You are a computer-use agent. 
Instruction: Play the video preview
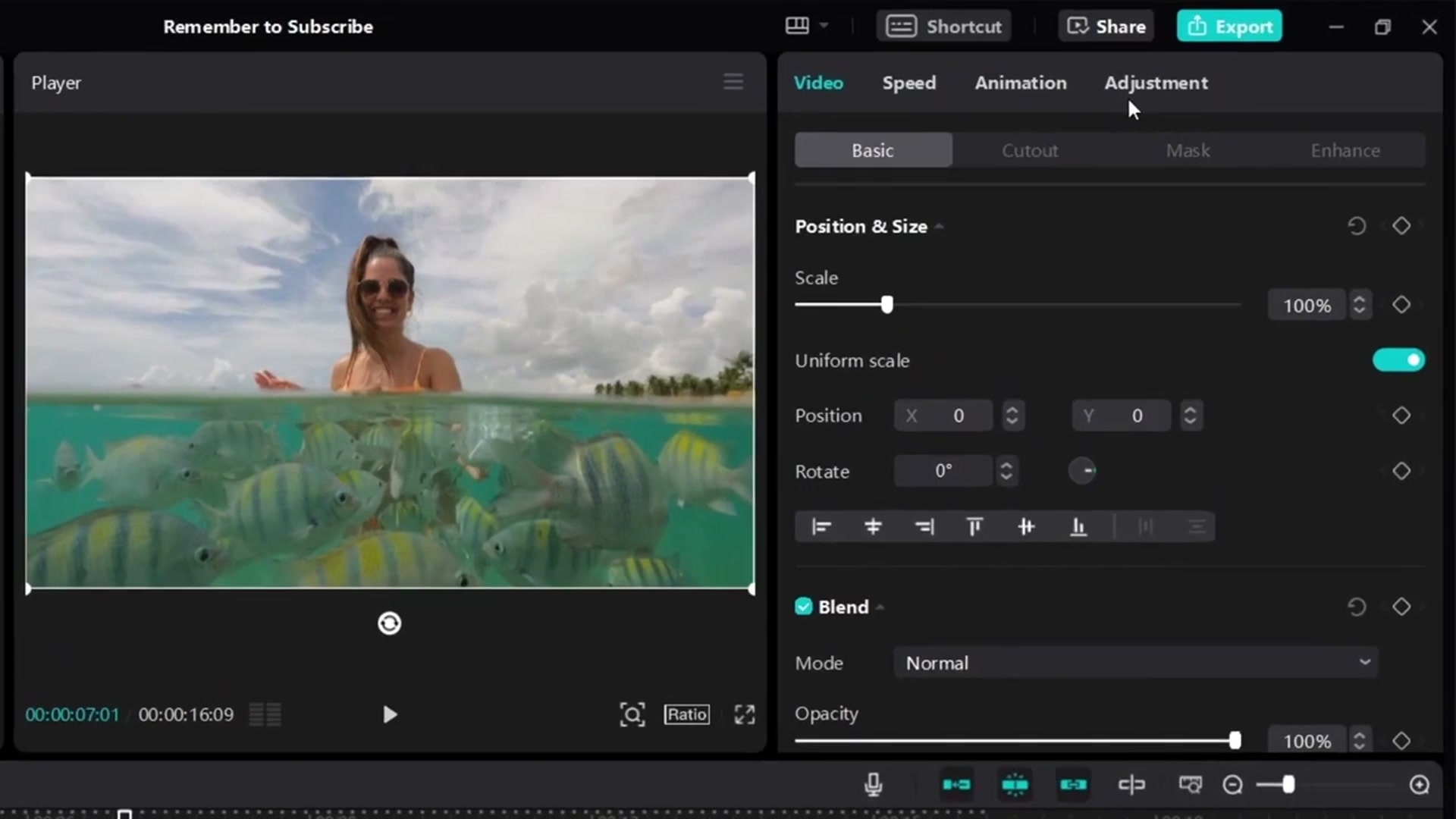(x=389, y=714)
